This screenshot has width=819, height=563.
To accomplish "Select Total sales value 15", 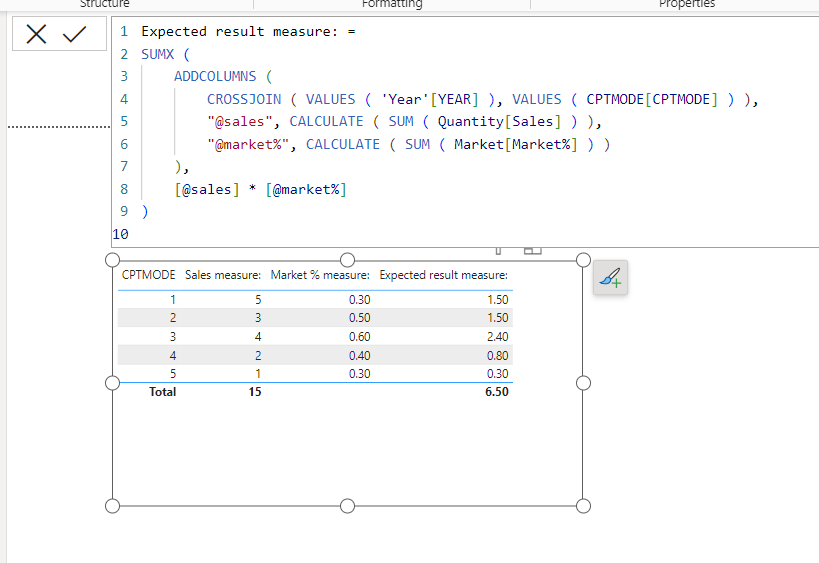I will point(255,392).
